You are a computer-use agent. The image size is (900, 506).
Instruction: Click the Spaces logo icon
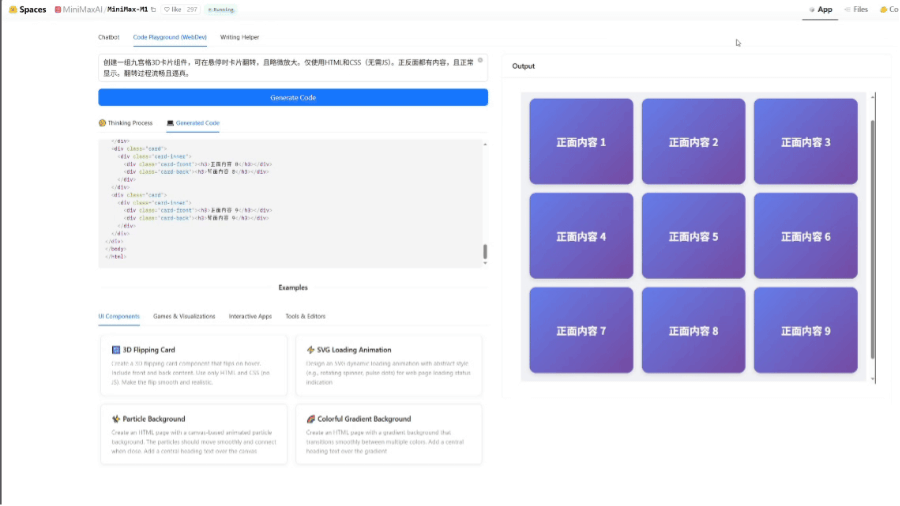(x=13, y=10)
